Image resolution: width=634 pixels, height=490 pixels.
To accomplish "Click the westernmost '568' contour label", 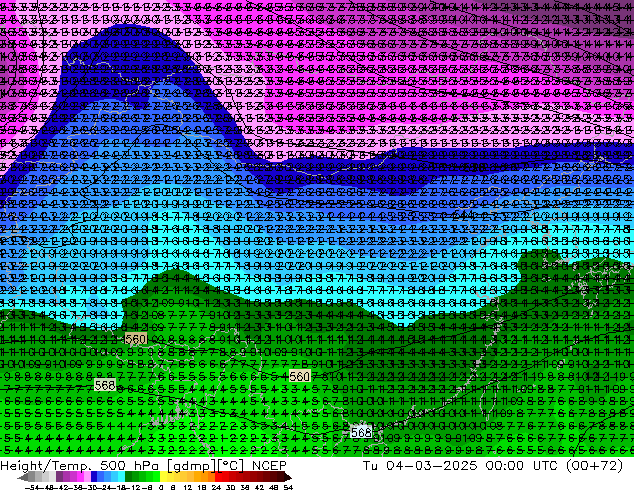I will (105, 385).
